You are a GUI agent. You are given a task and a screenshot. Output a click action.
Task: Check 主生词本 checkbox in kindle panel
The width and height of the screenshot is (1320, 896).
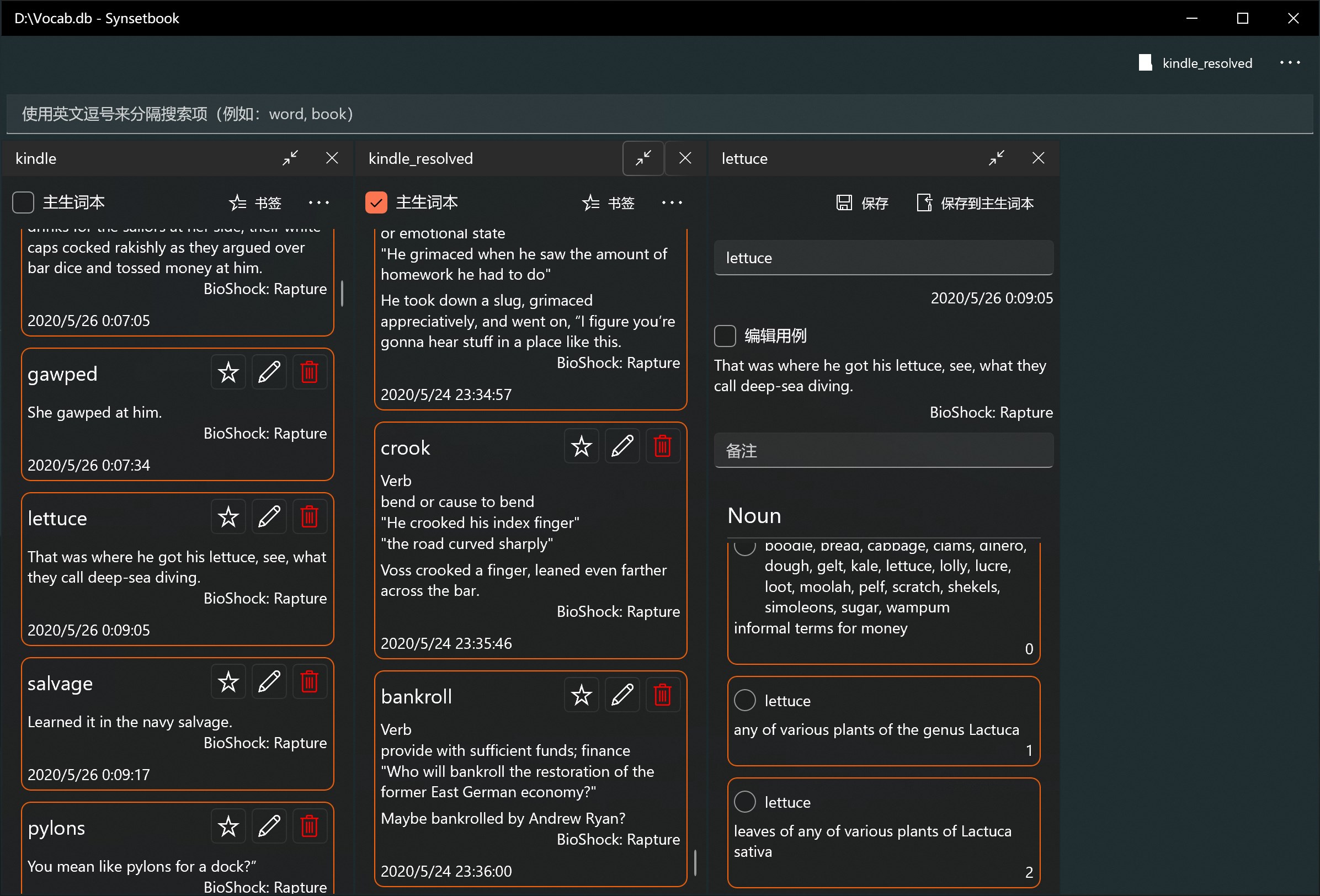point(23,202)
